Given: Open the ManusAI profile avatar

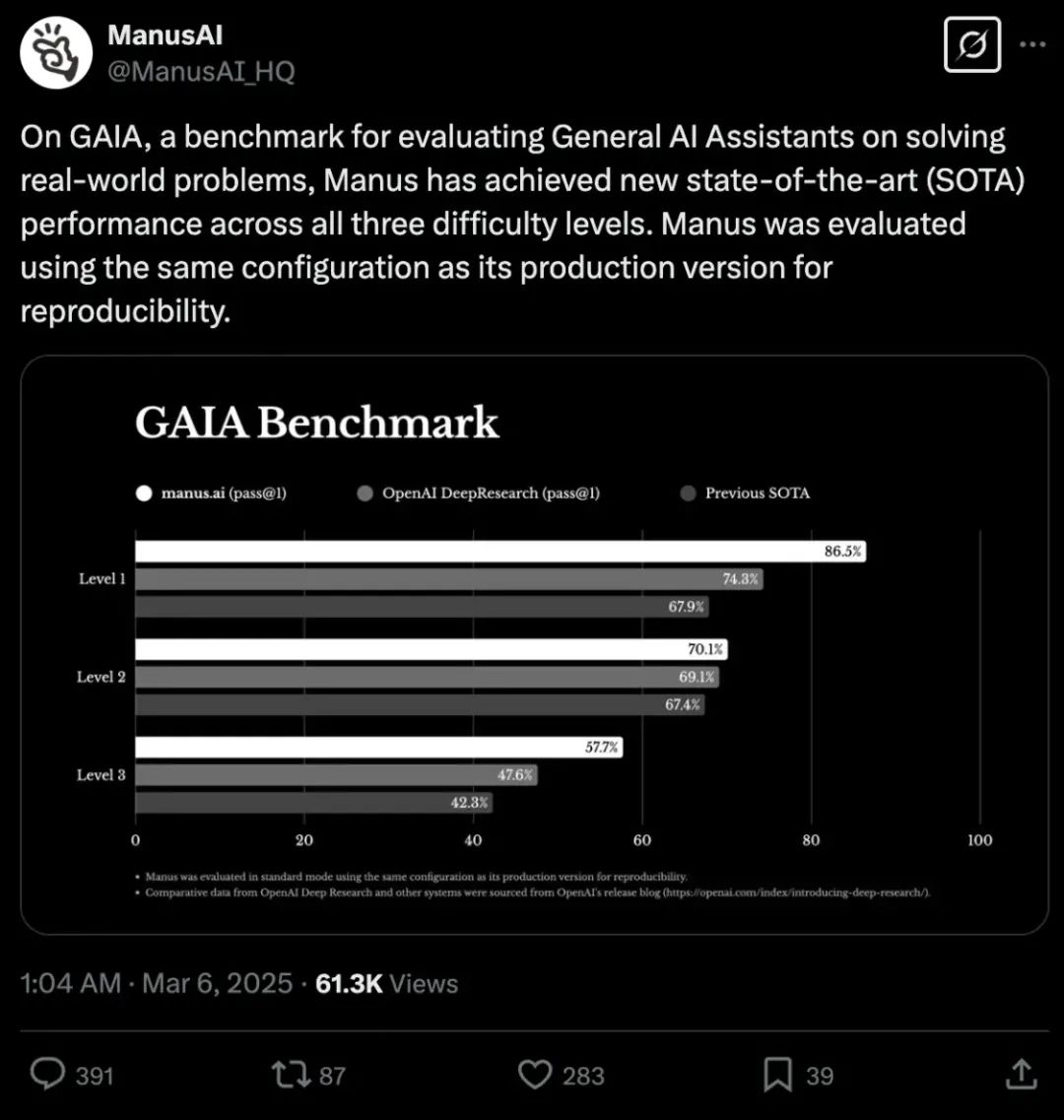Looking at the screenshot, I should [56, 53].
